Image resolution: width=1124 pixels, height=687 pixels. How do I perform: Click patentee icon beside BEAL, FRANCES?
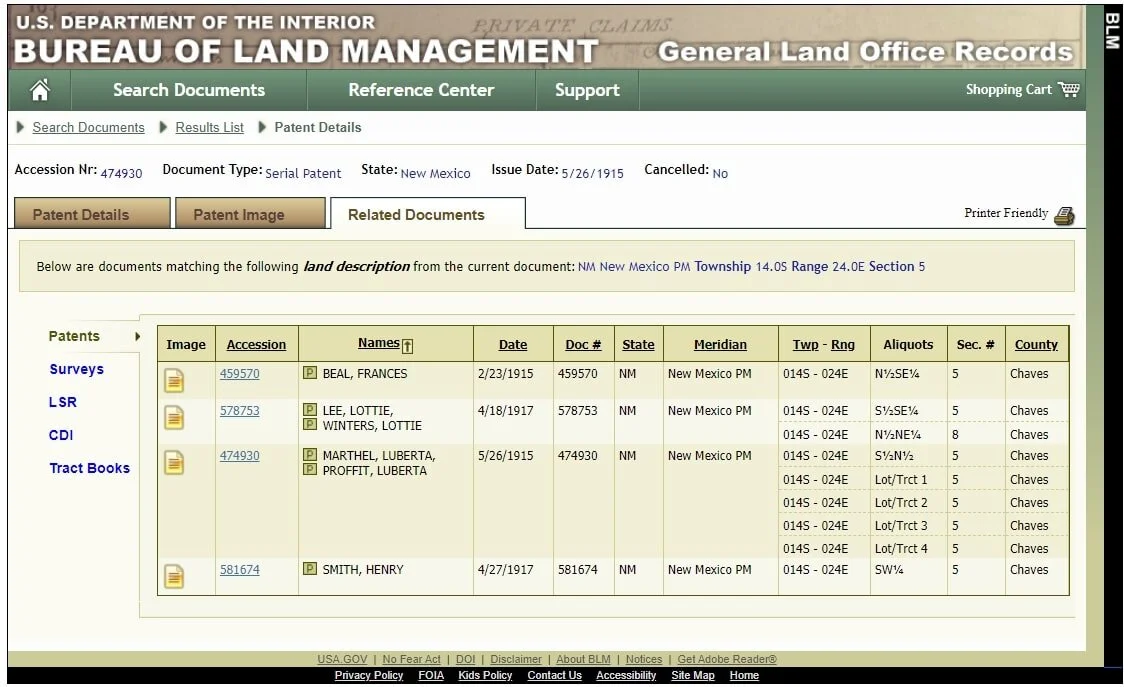[x=310, y=372]
